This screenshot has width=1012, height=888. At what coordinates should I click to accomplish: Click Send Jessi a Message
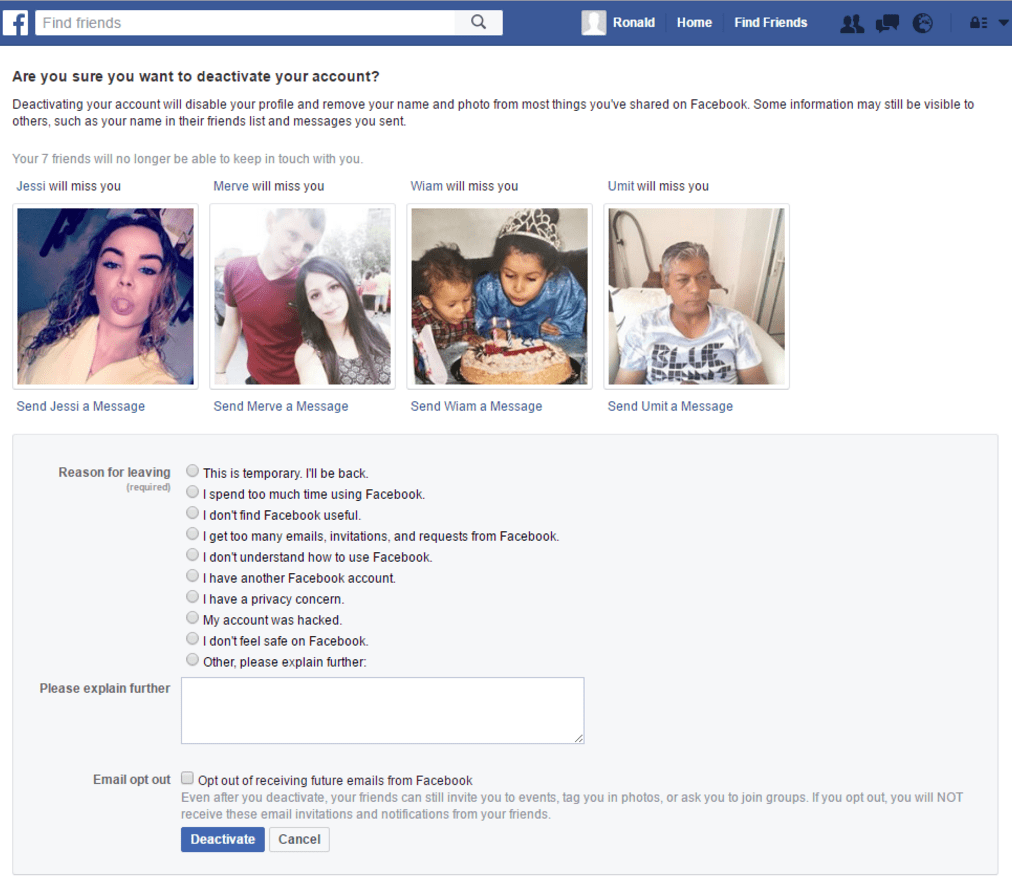(x=81, y=406)
